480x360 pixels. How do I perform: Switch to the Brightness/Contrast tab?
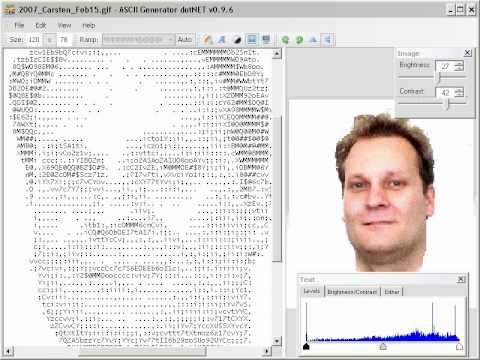352,292
